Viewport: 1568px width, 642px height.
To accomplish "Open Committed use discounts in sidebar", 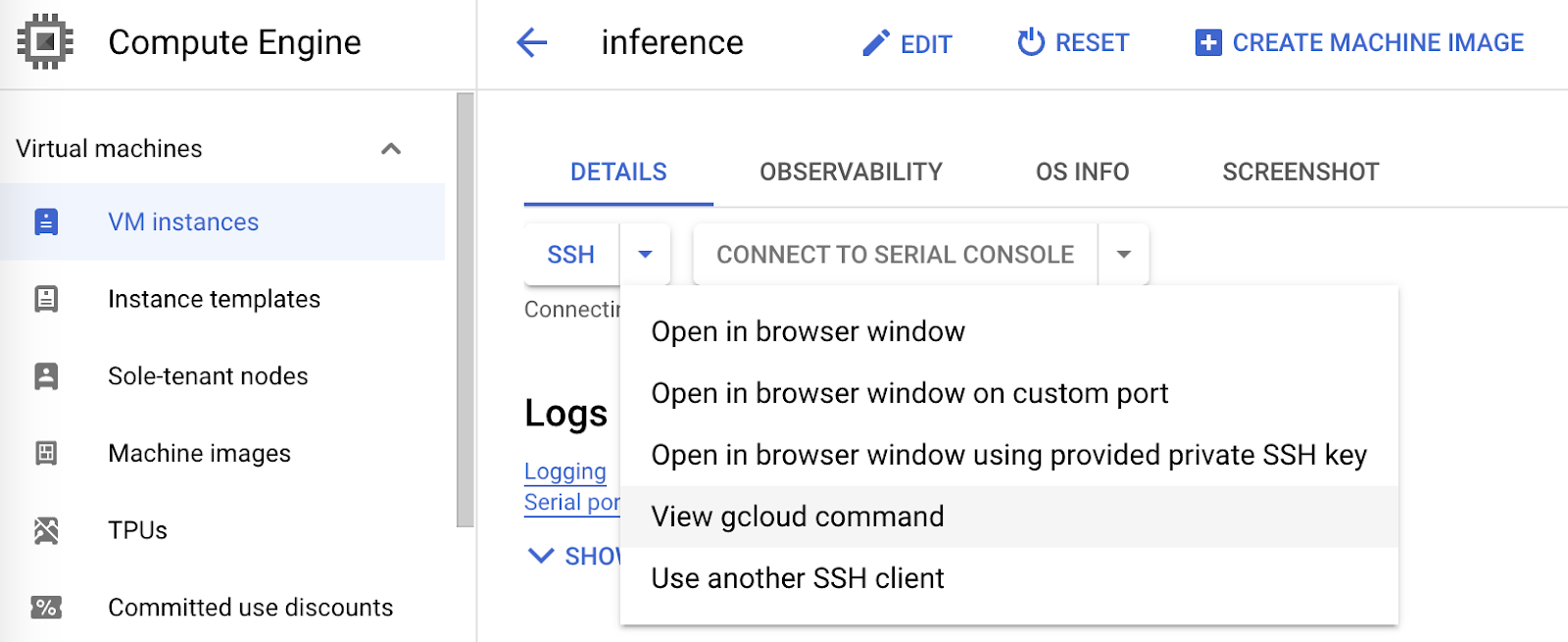I will pos(222,608).
